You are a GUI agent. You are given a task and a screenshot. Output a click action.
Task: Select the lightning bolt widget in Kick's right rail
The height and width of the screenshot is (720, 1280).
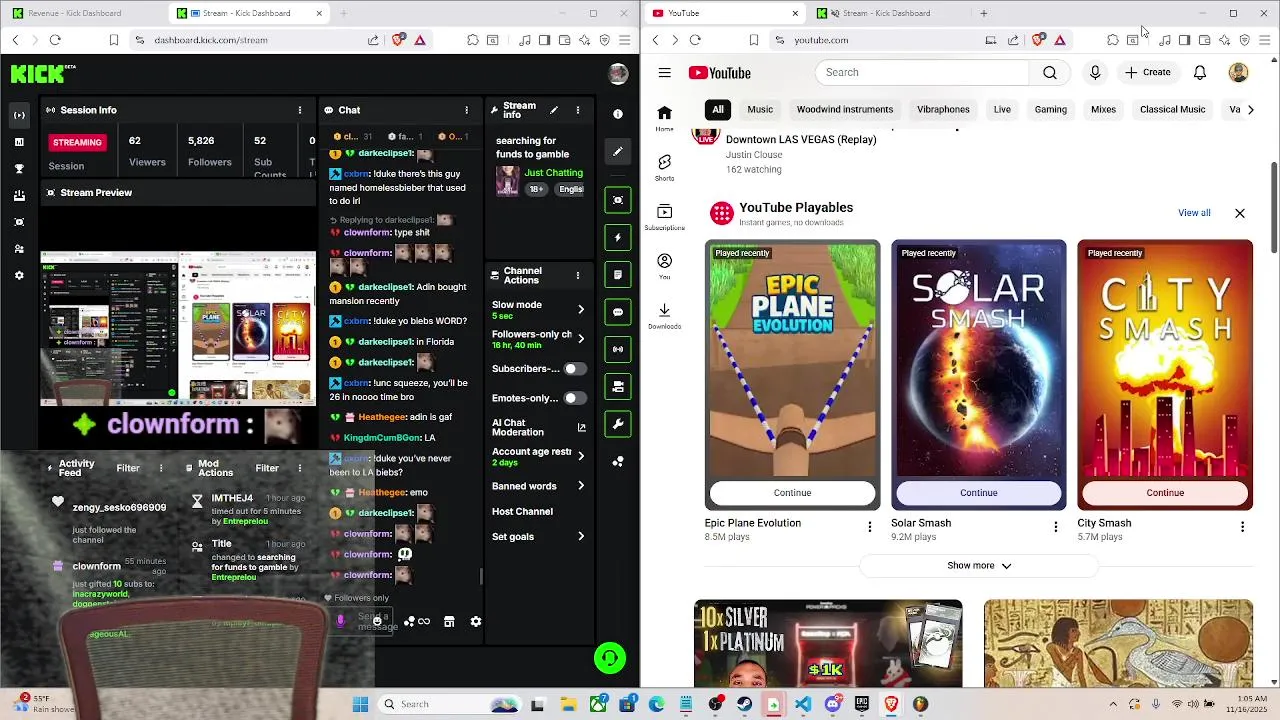click(618, 238)
